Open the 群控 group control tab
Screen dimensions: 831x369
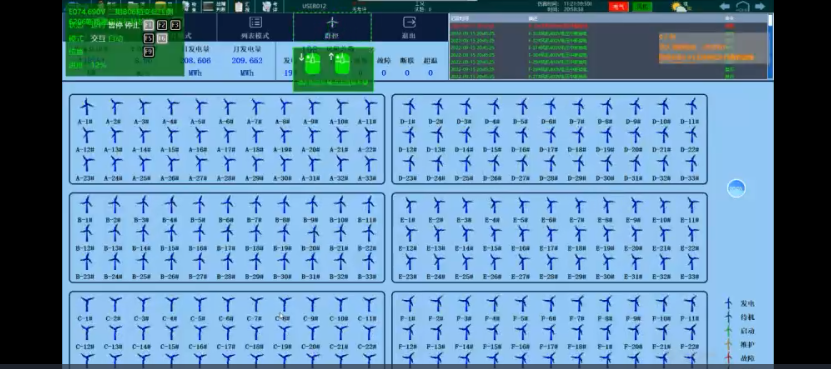click(x=332, y=28)
